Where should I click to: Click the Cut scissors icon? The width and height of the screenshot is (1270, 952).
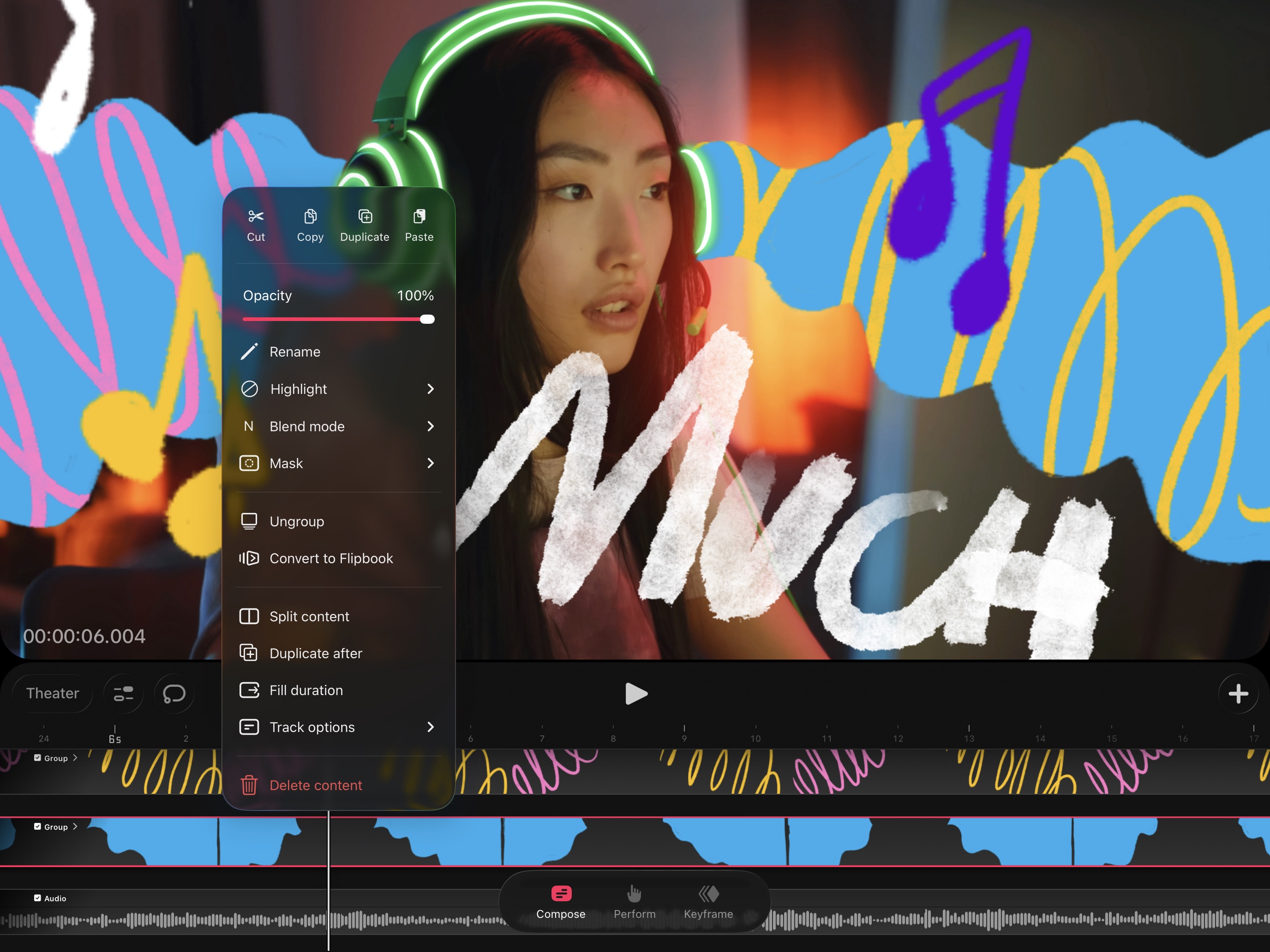point(256,217)
